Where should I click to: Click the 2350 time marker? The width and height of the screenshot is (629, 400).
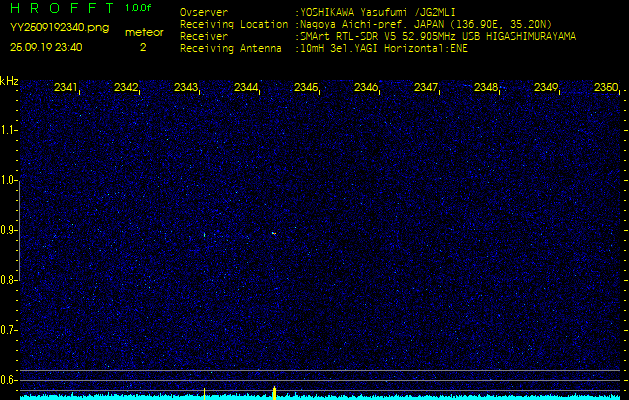[605, 88]
